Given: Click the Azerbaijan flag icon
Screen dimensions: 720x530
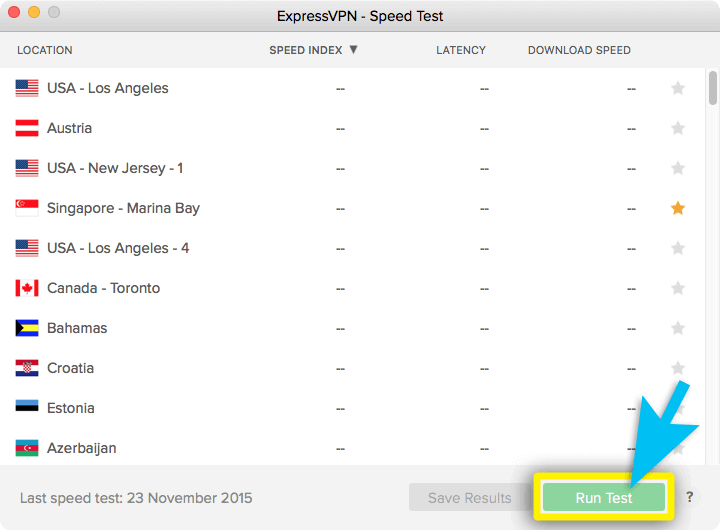Looking at the screenshot, I should (x=27, y=448).
